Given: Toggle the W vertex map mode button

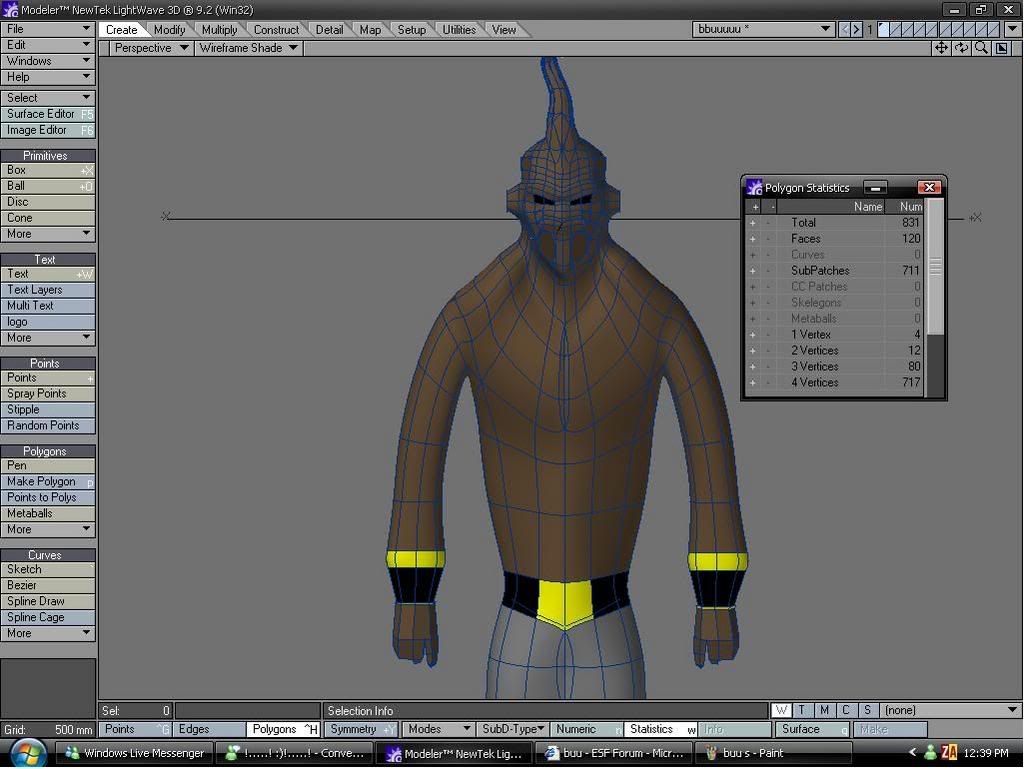Looking at the screenshot, I should 781,710.
